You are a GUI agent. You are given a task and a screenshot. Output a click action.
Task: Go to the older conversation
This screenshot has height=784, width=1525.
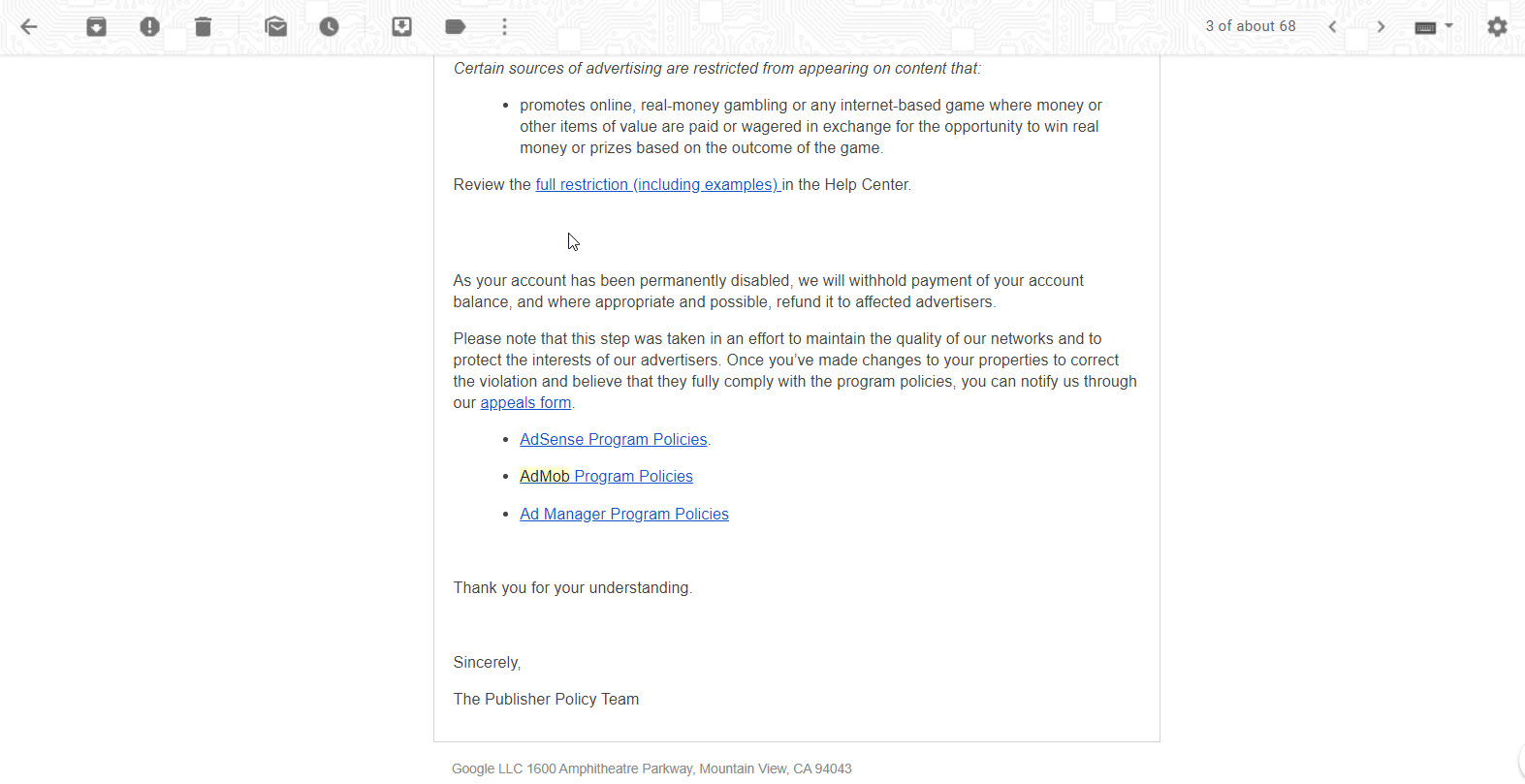pos(1381,27)
